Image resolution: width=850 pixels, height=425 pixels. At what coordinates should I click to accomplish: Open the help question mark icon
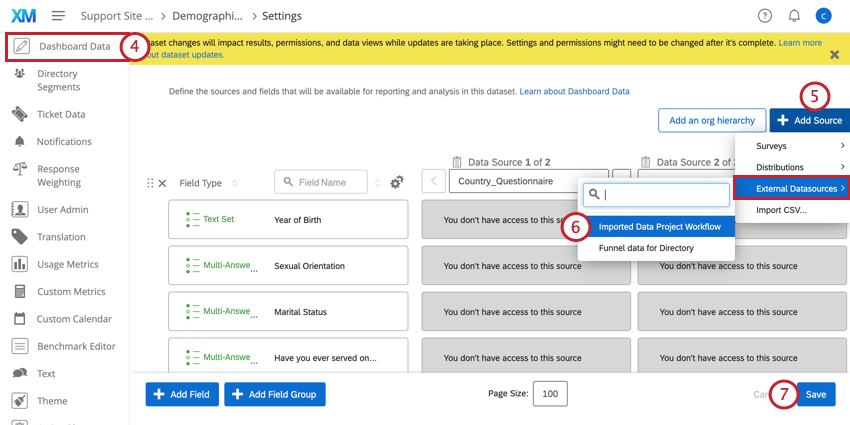coord(764,16)
